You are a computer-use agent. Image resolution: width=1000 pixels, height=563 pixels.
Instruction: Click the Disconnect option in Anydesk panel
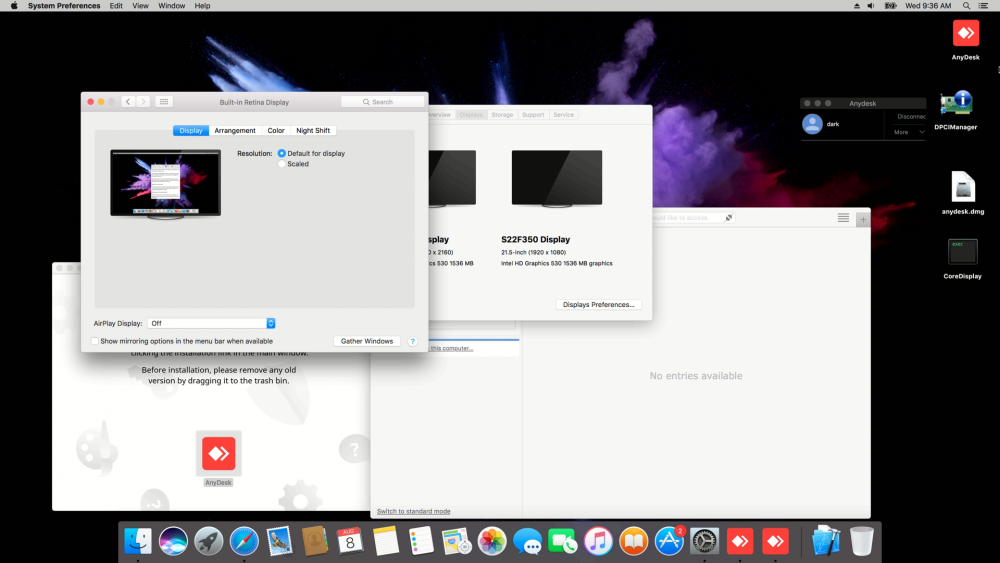(911, 117)
